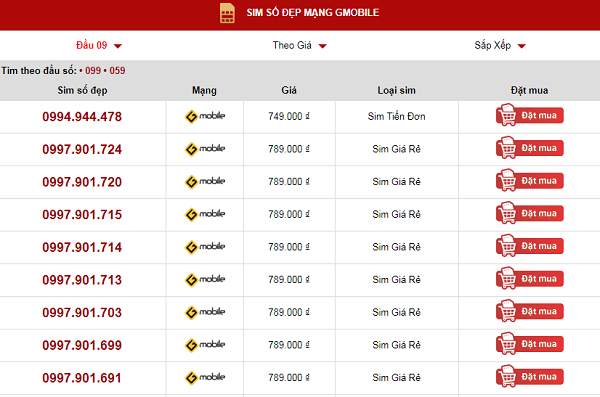Open SIM number 0997.901.720
The image size is (600, 397).
[82, 182]
